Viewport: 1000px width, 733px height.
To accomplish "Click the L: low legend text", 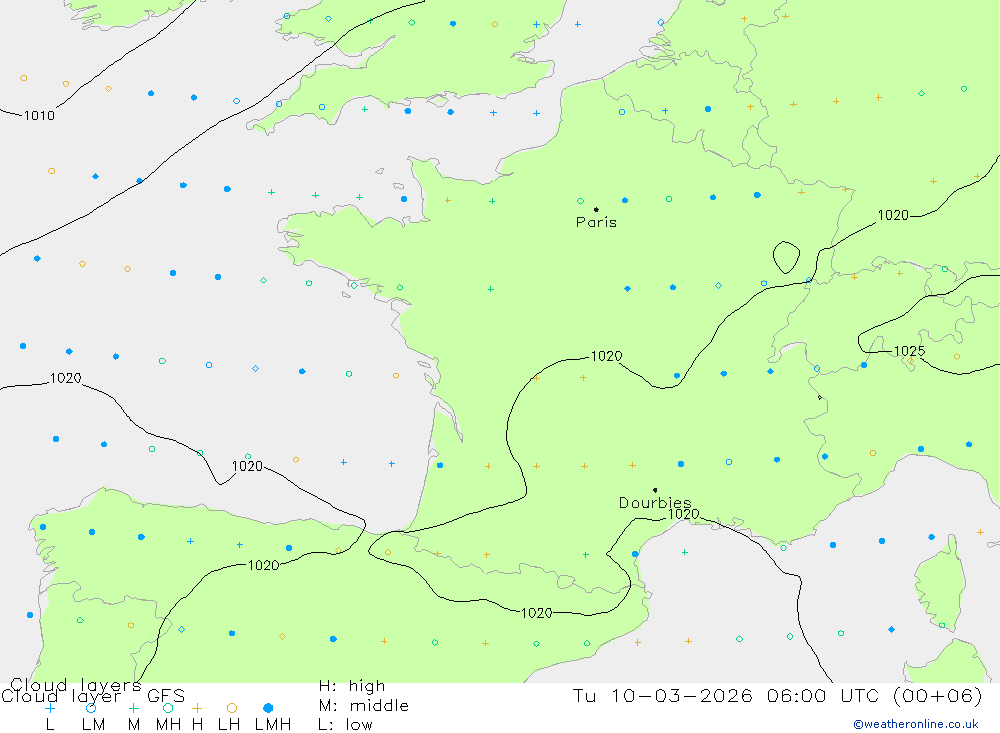I will pyautogui.click(x=345, y=725).
